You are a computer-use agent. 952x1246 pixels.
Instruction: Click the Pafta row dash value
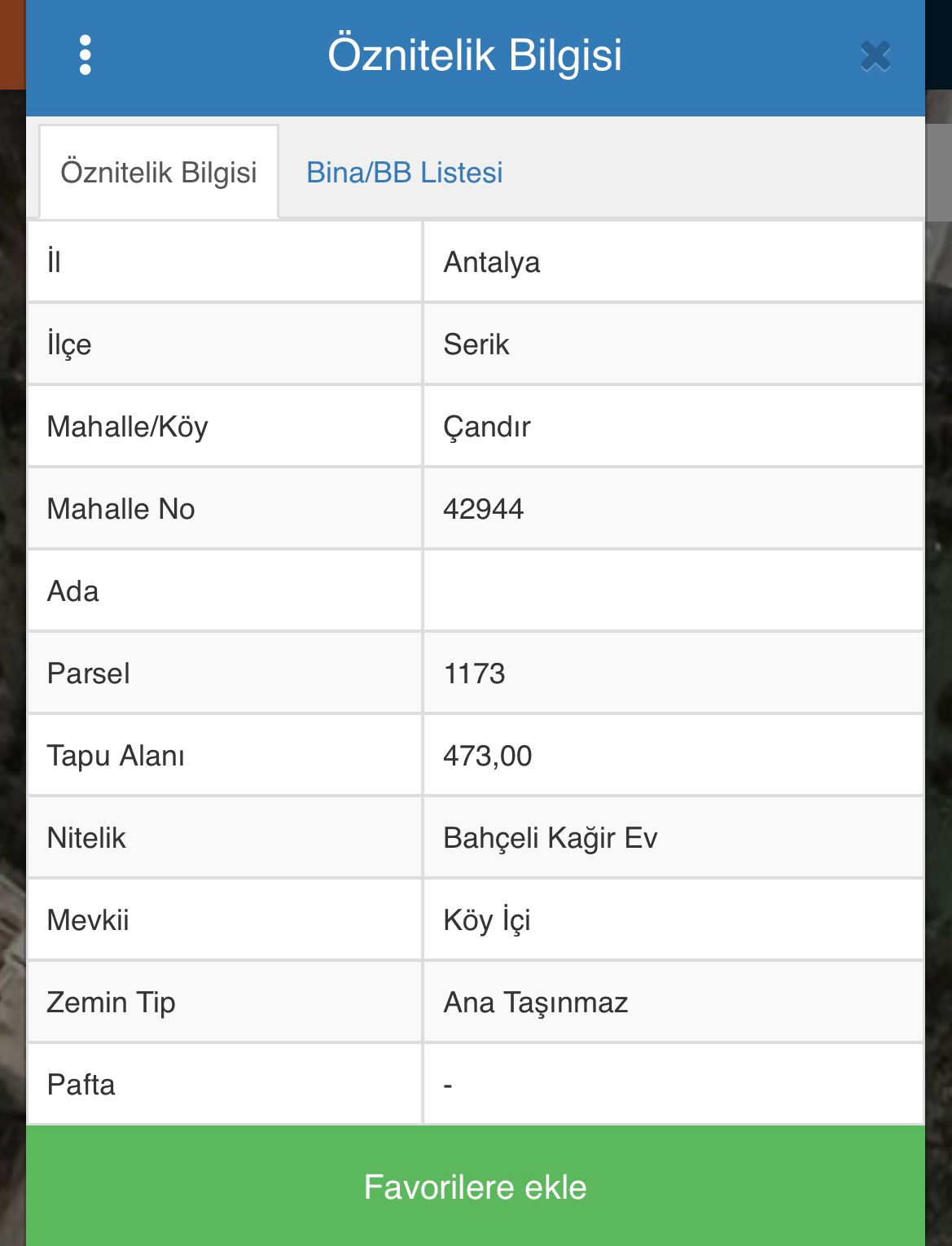pyautogui.click(x=448, y=1085)
